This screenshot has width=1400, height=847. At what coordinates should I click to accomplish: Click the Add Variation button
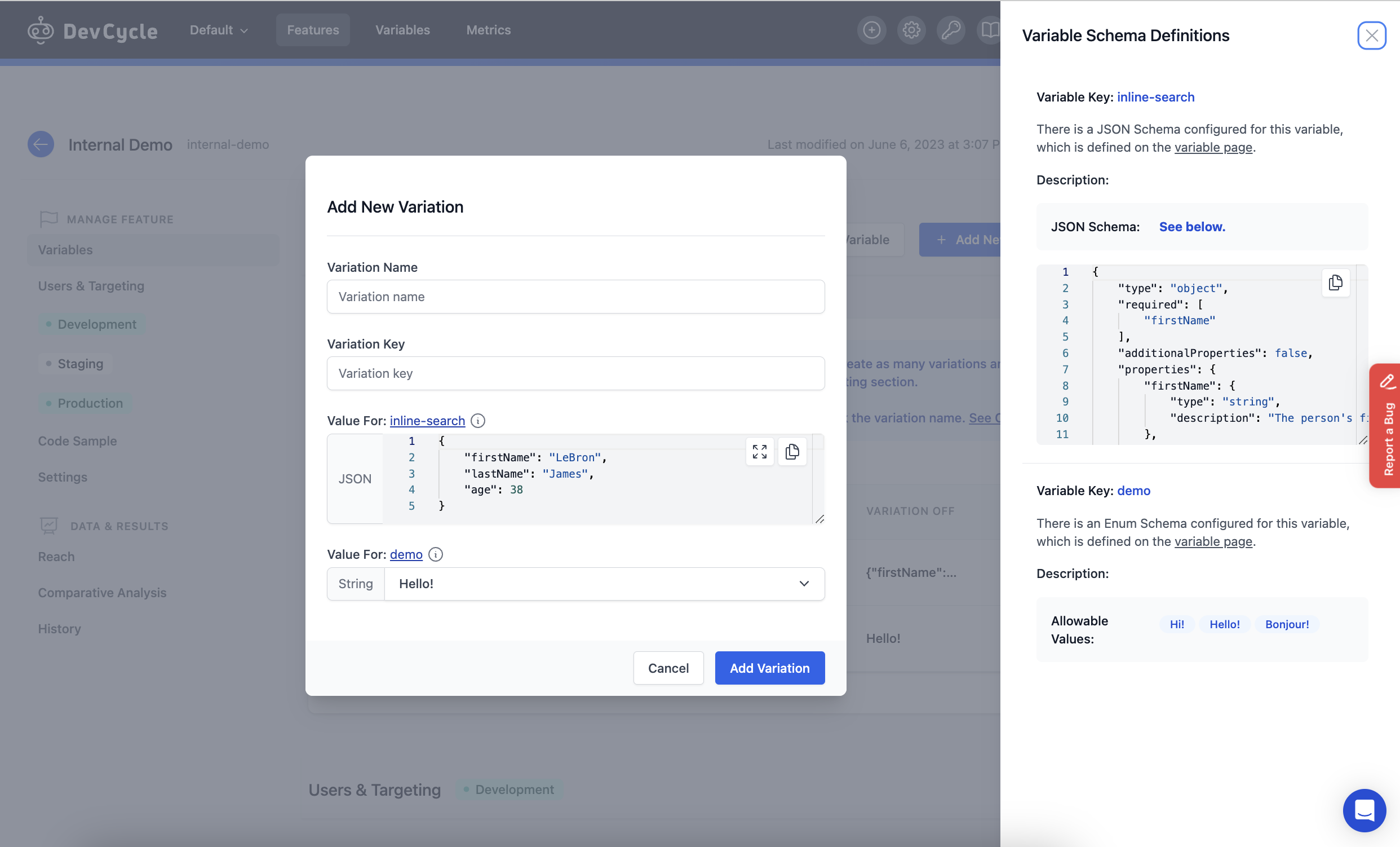769,668
